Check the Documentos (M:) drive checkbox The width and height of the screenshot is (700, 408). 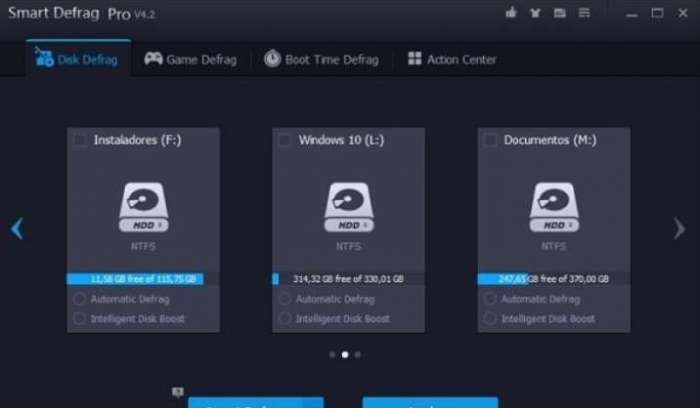click(x=490, y=140)
